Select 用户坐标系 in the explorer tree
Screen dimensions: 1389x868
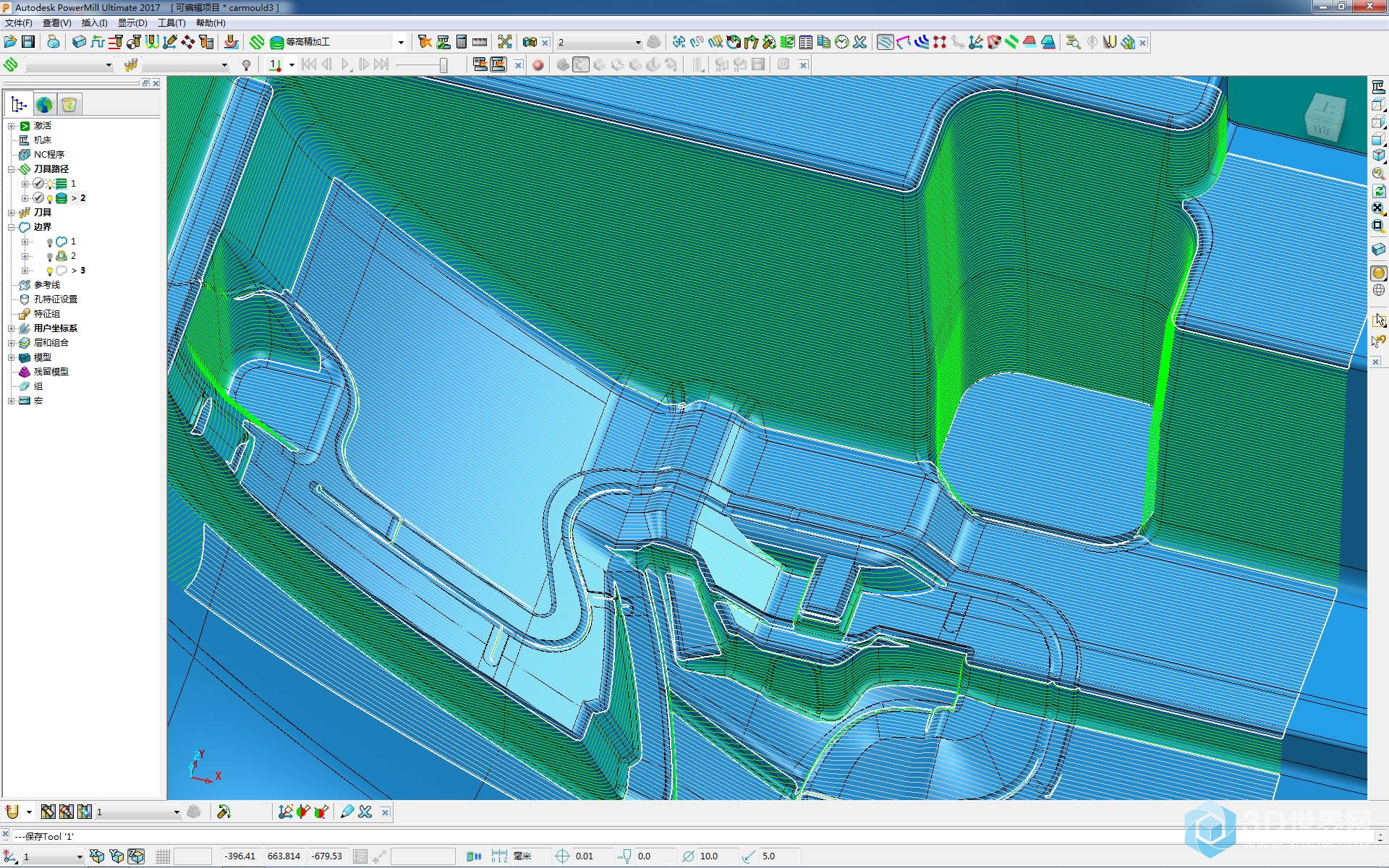(x=55, y=328)
